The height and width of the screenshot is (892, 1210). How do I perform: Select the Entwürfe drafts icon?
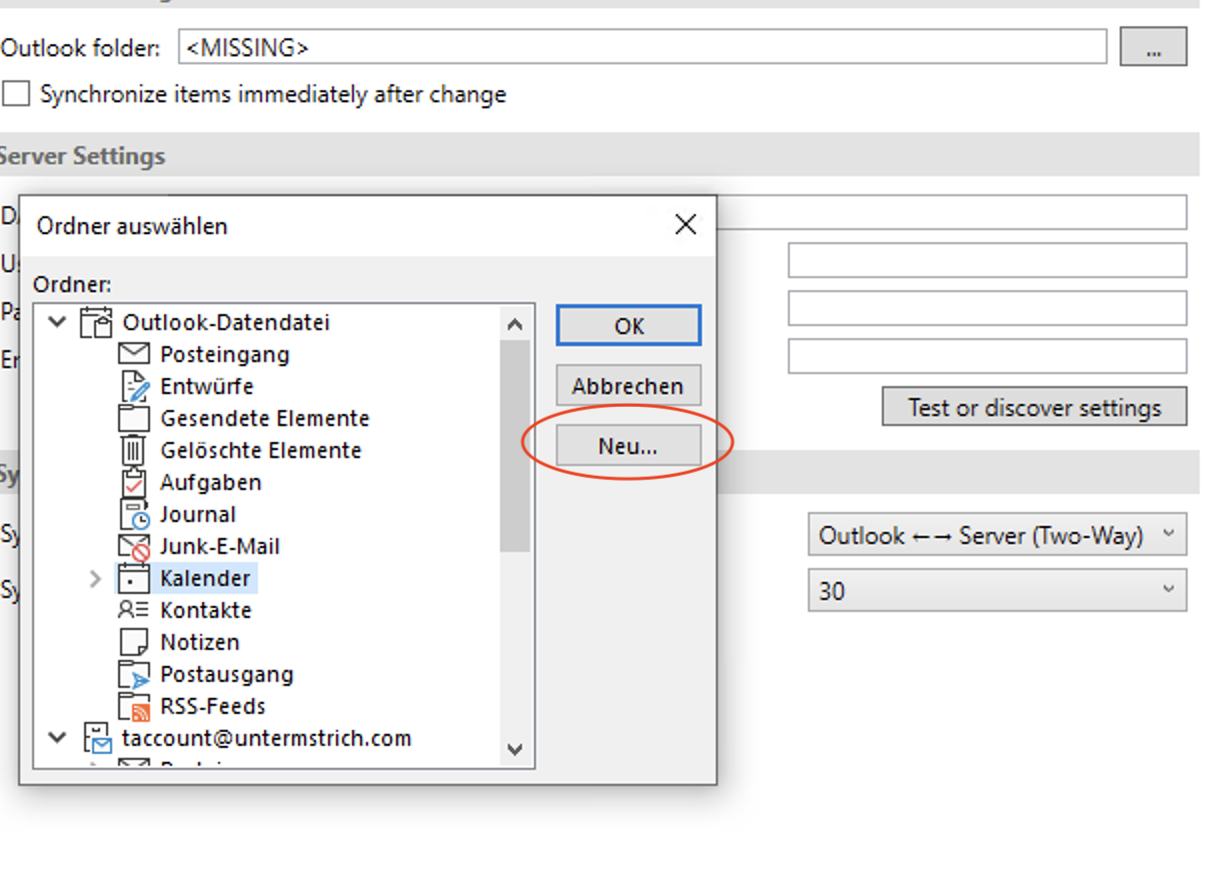(134, 386)
